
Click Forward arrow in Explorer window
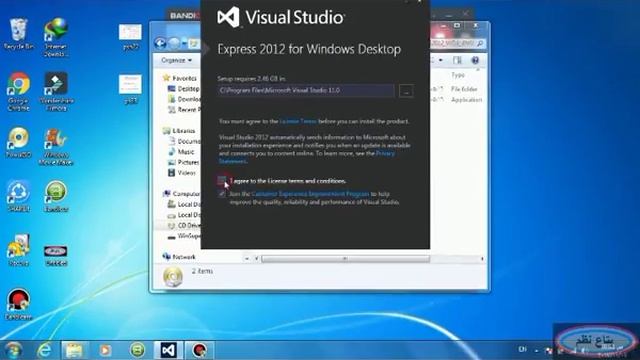click(x=174, y=43)
